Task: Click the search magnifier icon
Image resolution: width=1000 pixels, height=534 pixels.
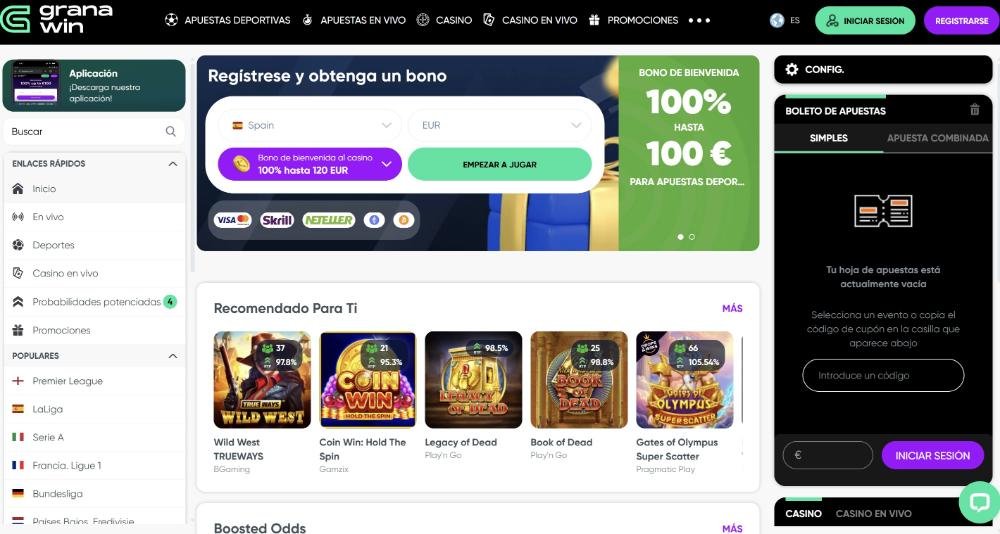Action: coord(170,131)
